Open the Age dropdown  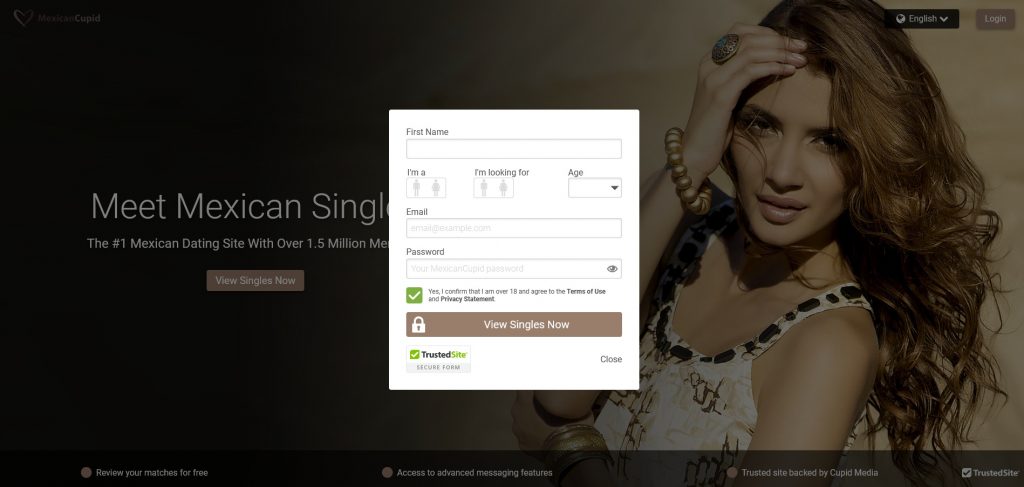(x=594, y=188)
